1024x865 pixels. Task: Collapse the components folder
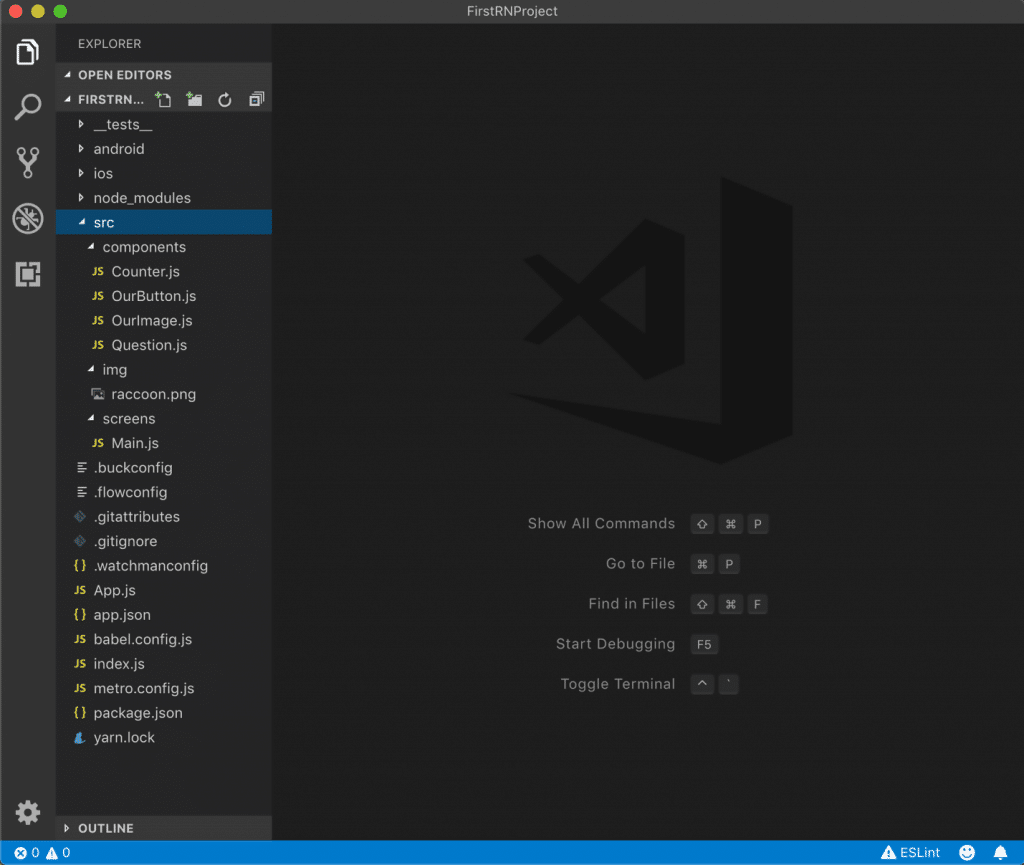pos(142,246)
